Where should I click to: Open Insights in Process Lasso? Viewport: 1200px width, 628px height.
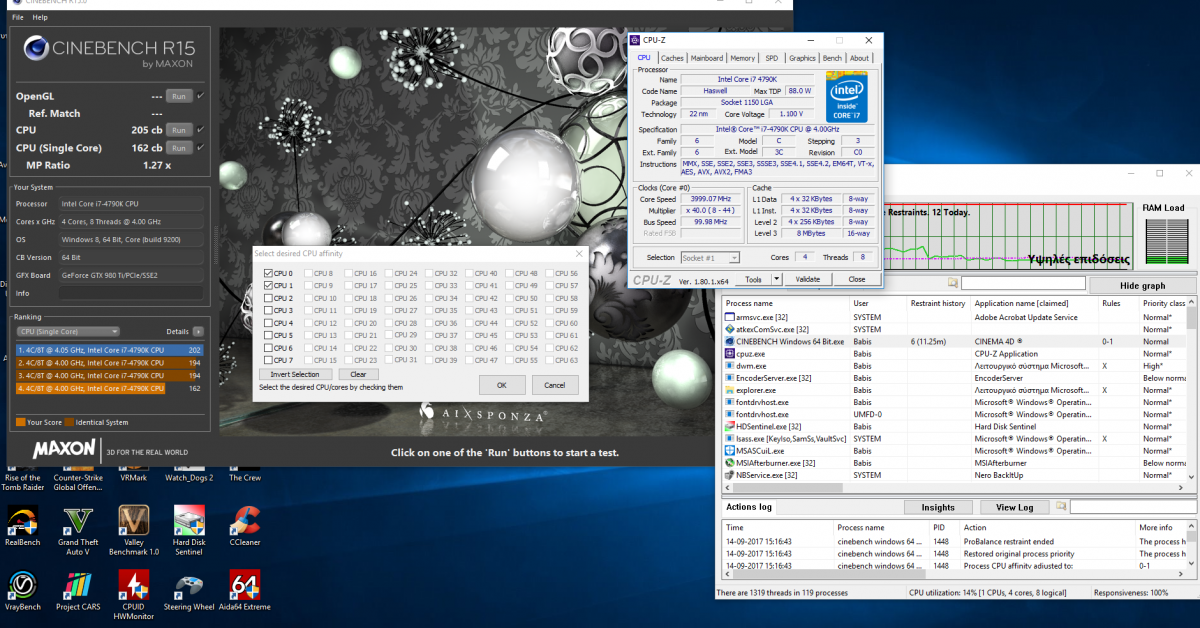click(937, 507)
